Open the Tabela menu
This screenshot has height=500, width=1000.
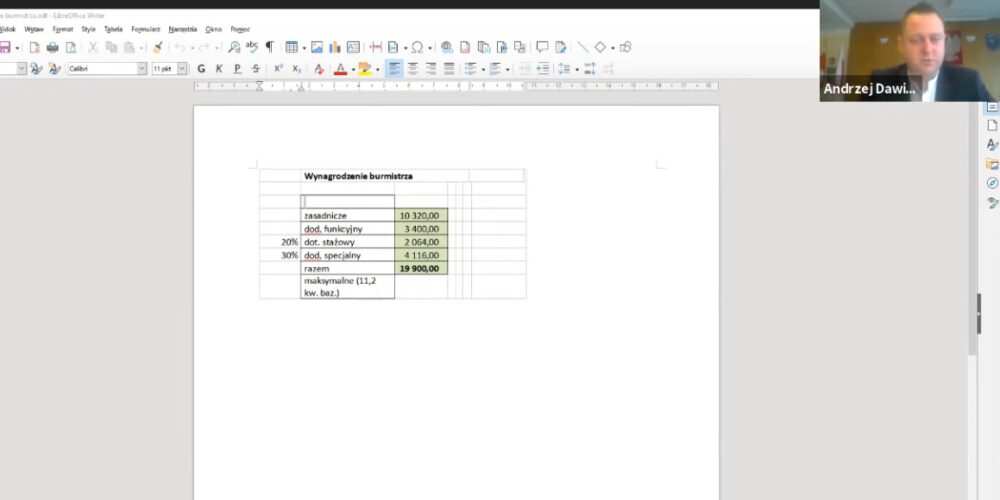113,29
